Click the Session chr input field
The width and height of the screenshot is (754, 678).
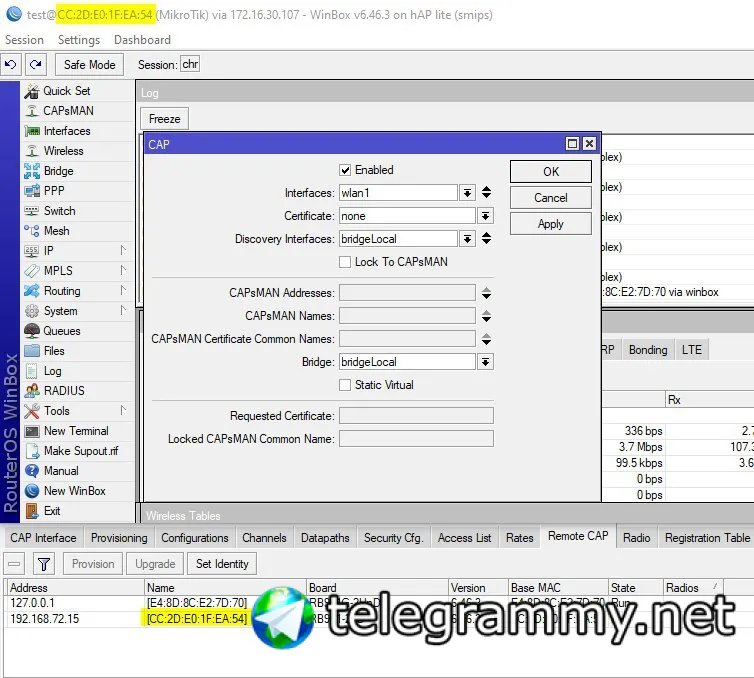tap(190, 64)
